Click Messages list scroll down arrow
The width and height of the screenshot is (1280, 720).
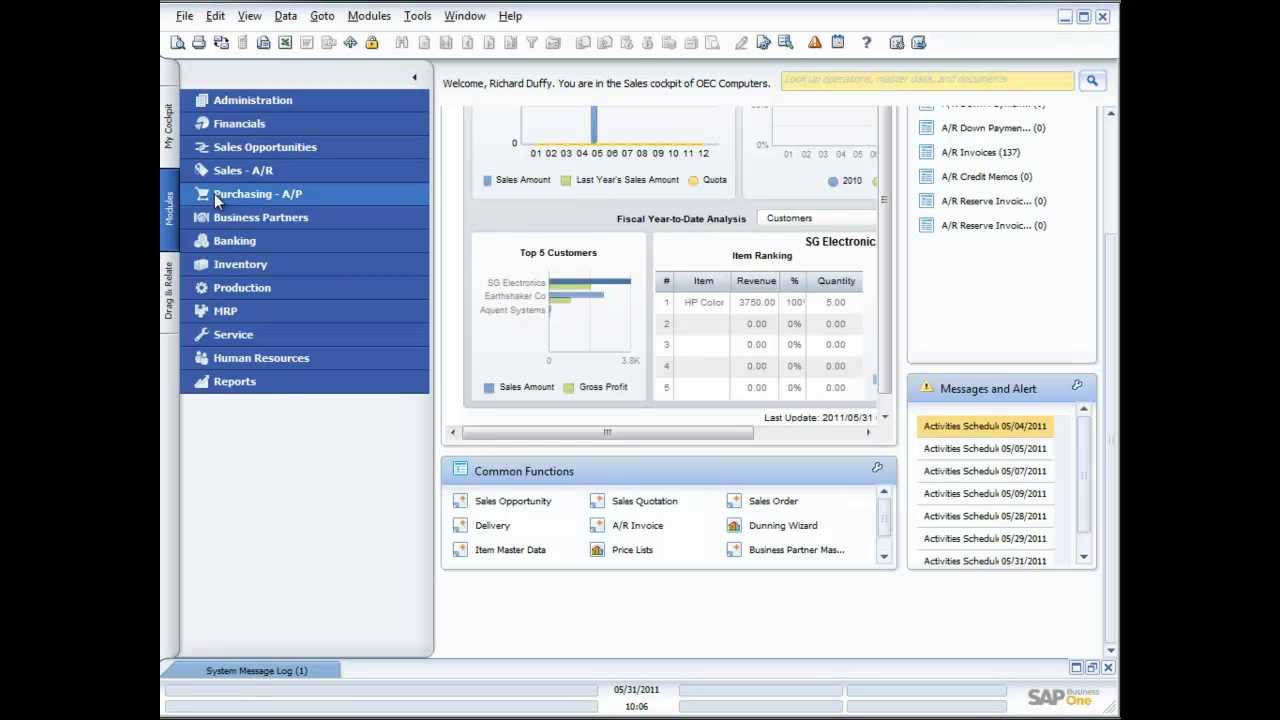[x=1084, y=557]
